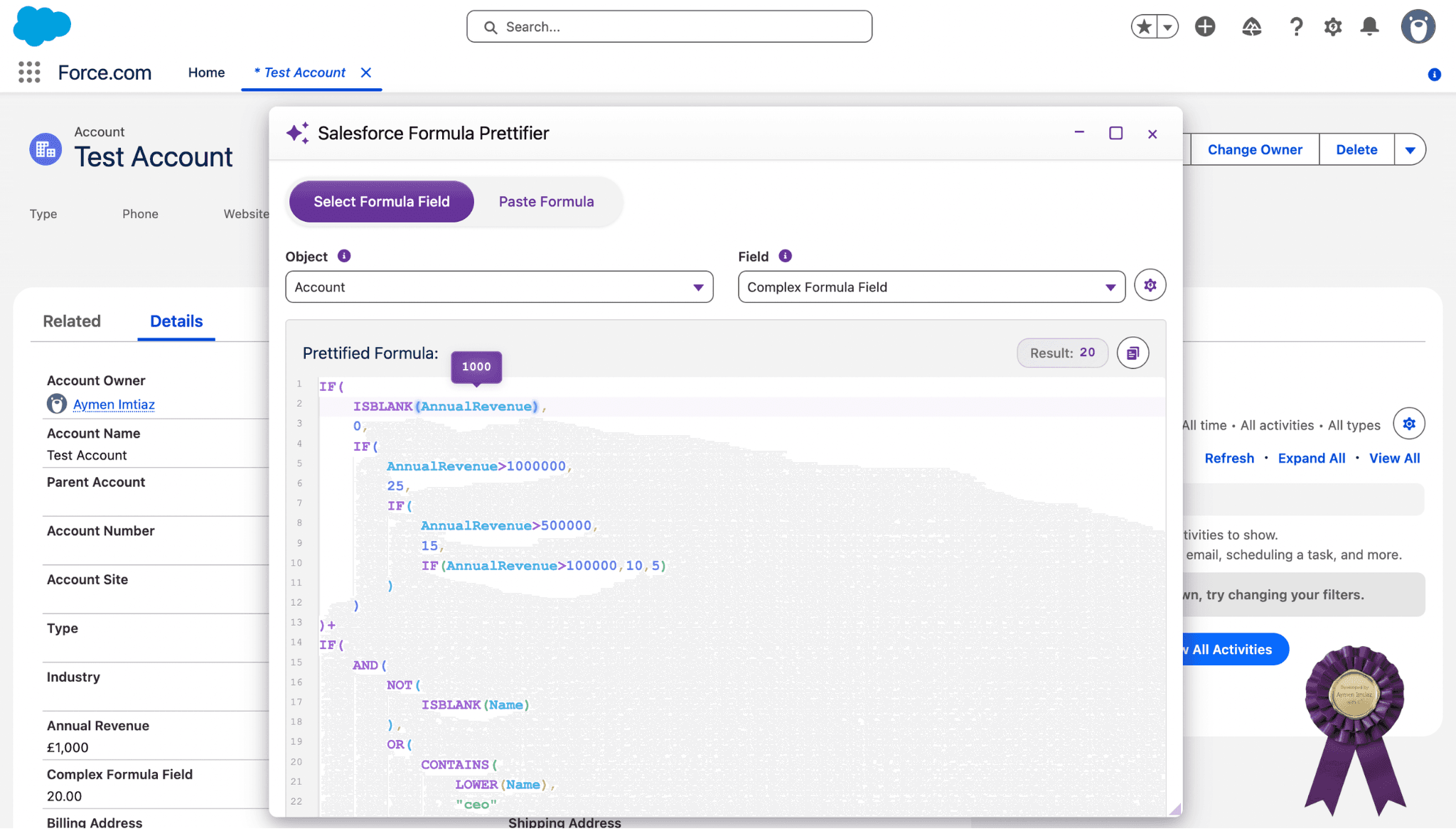Click ISBLANK(Name) on line 17
Image resolution: width=1456 pixels, height=831 pixels.
pyautogui.click(x=476, y=705)
